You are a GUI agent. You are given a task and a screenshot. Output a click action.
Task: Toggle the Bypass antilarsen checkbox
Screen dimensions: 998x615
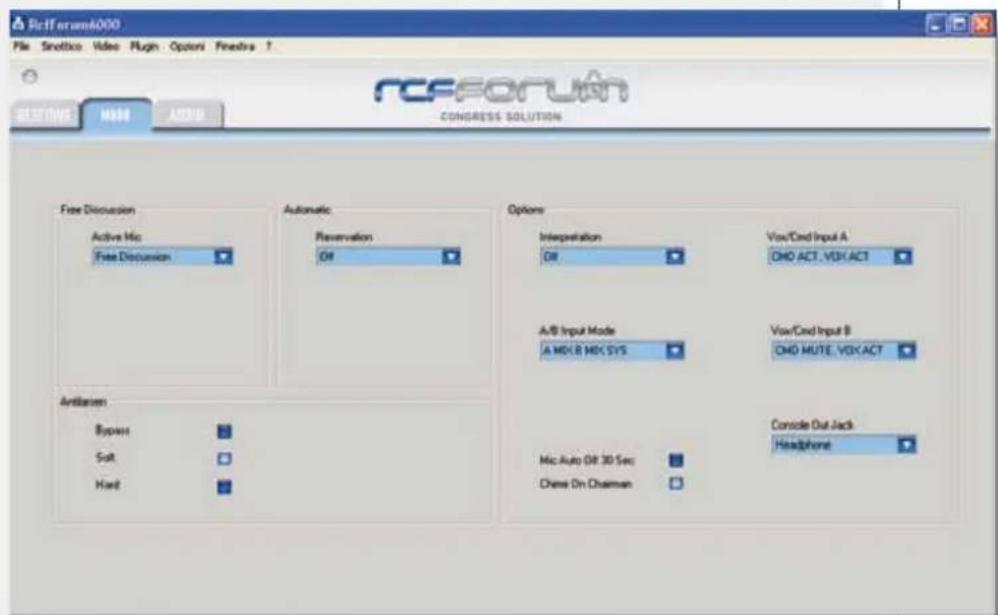224,432
